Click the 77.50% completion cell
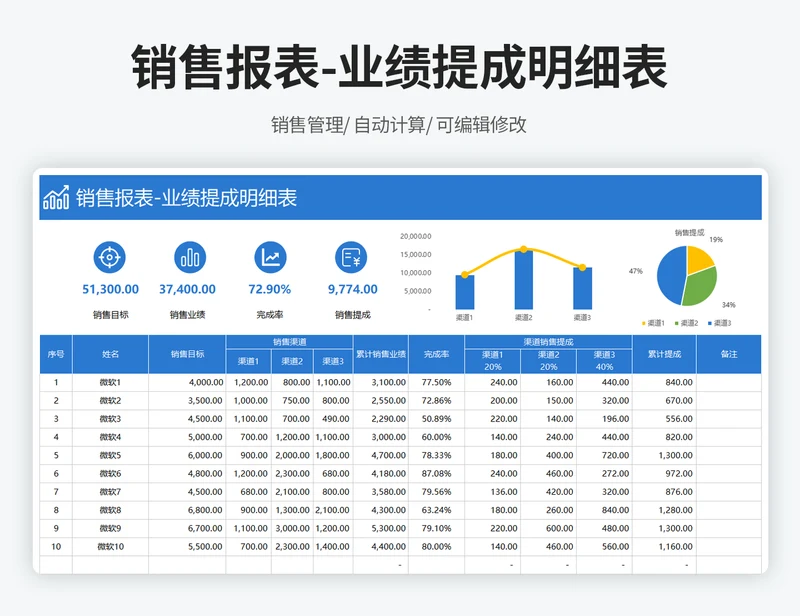The image size is (800, 616). 436,382
